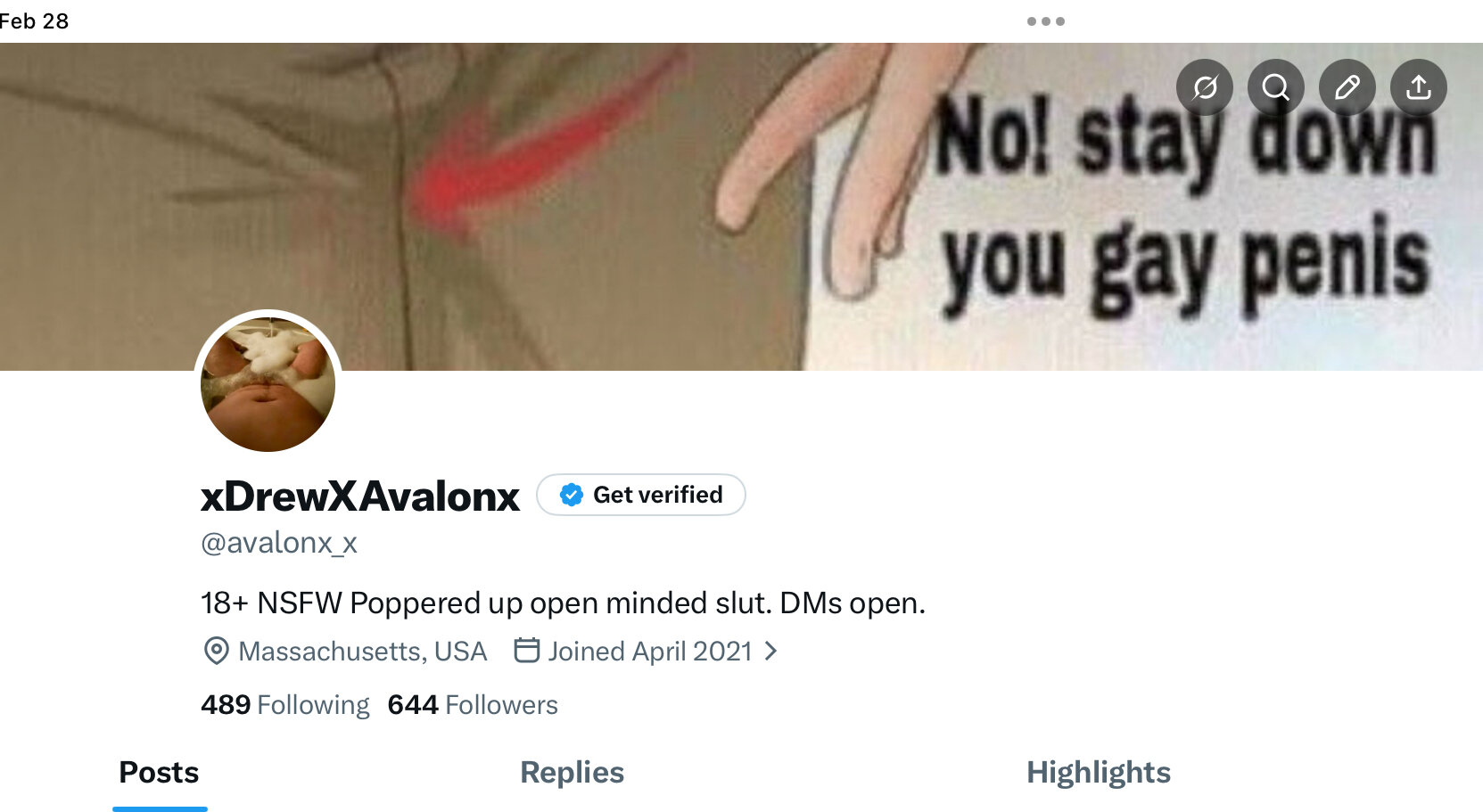Switch to the Replies tab
The width and height of the screenshot is (1483, 812).
coord(572,772)
